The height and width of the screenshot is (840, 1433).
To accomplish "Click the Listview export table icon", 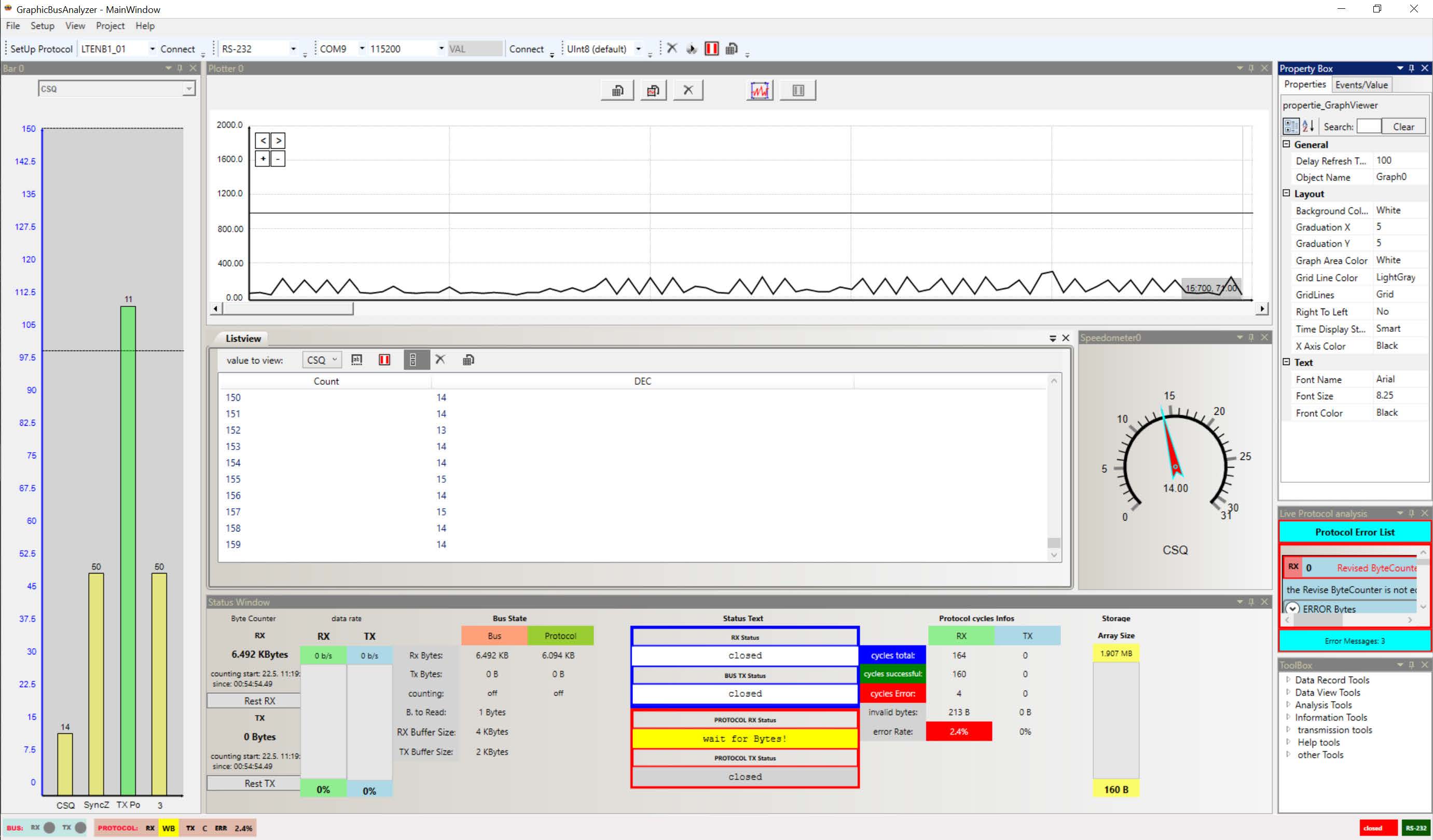I will pyautogui.click(x=468, y=360).
